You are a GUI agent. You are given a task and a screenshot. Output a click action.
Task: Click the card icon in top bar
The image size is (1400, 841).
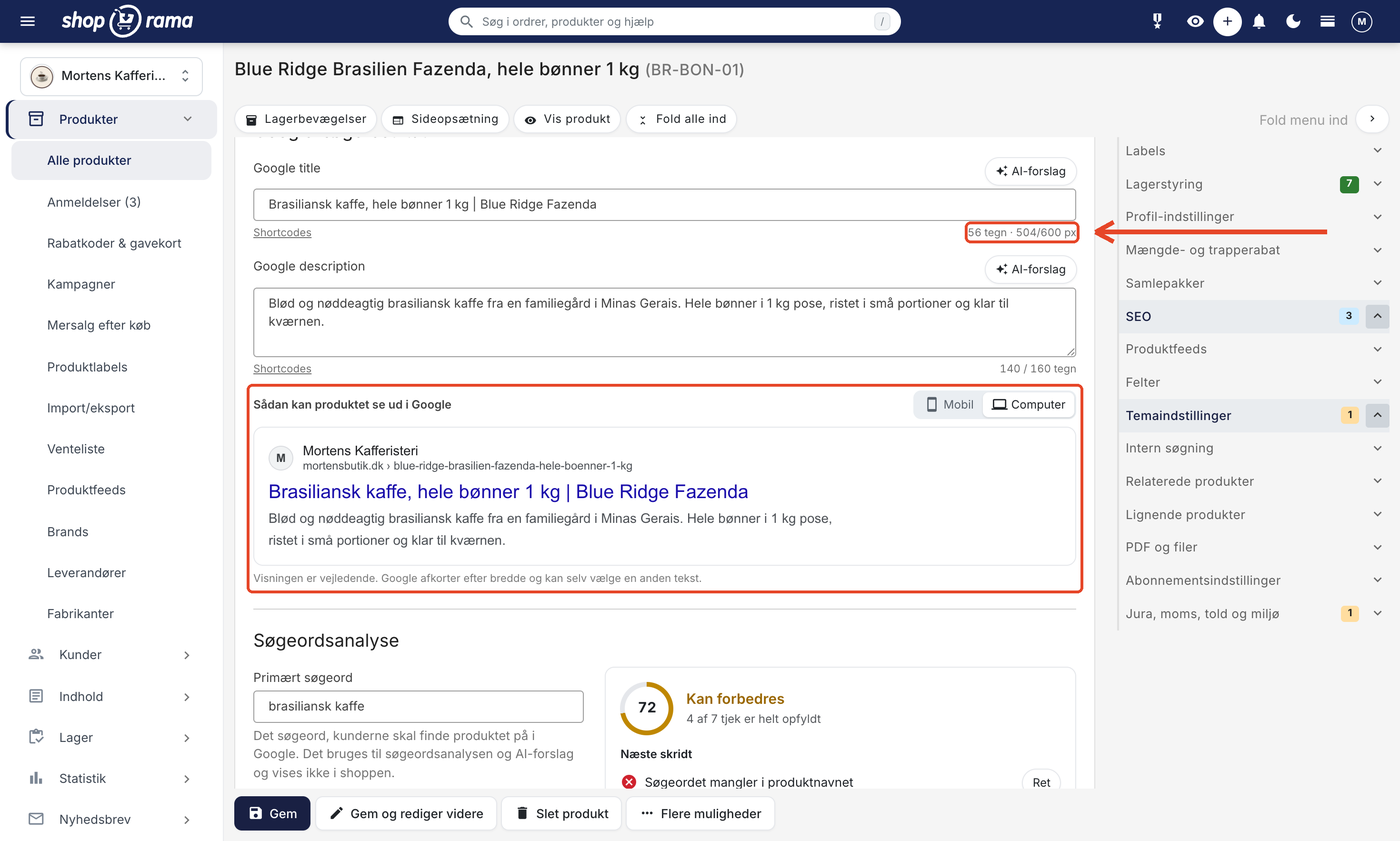pyautogui.click(x=1328, y=21)
